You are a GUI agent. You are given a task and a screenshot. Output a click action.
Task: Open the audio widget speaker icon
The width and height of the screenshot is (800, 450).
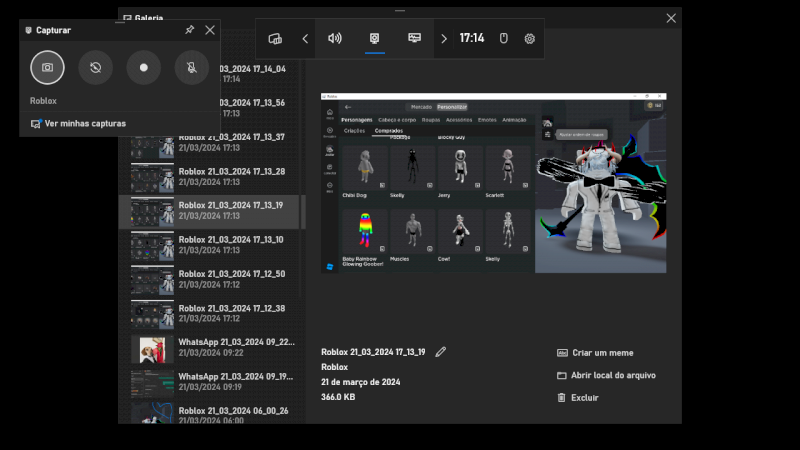335,39
